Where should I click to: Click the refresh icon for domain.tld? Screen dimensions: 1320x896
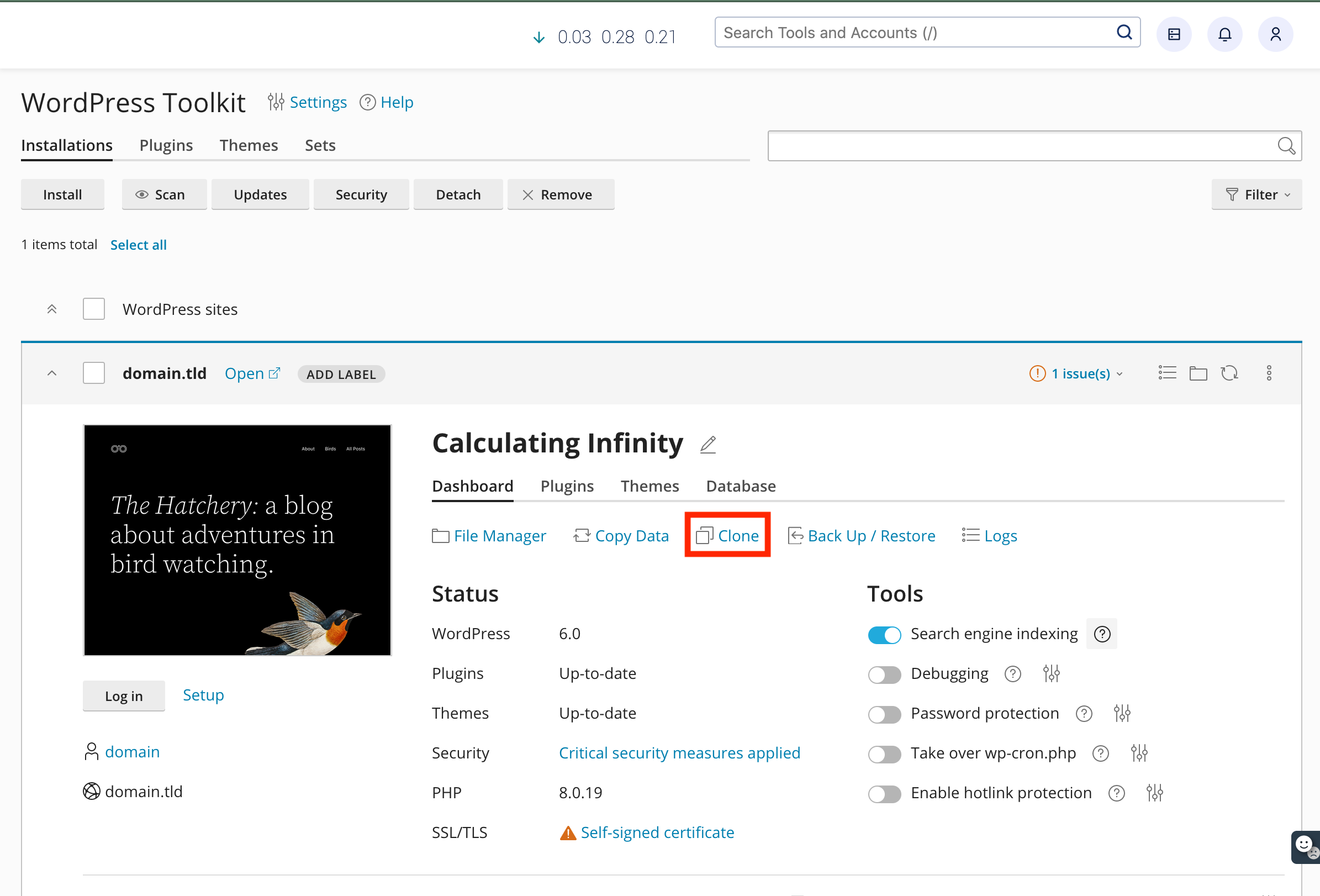[1229, 373]
